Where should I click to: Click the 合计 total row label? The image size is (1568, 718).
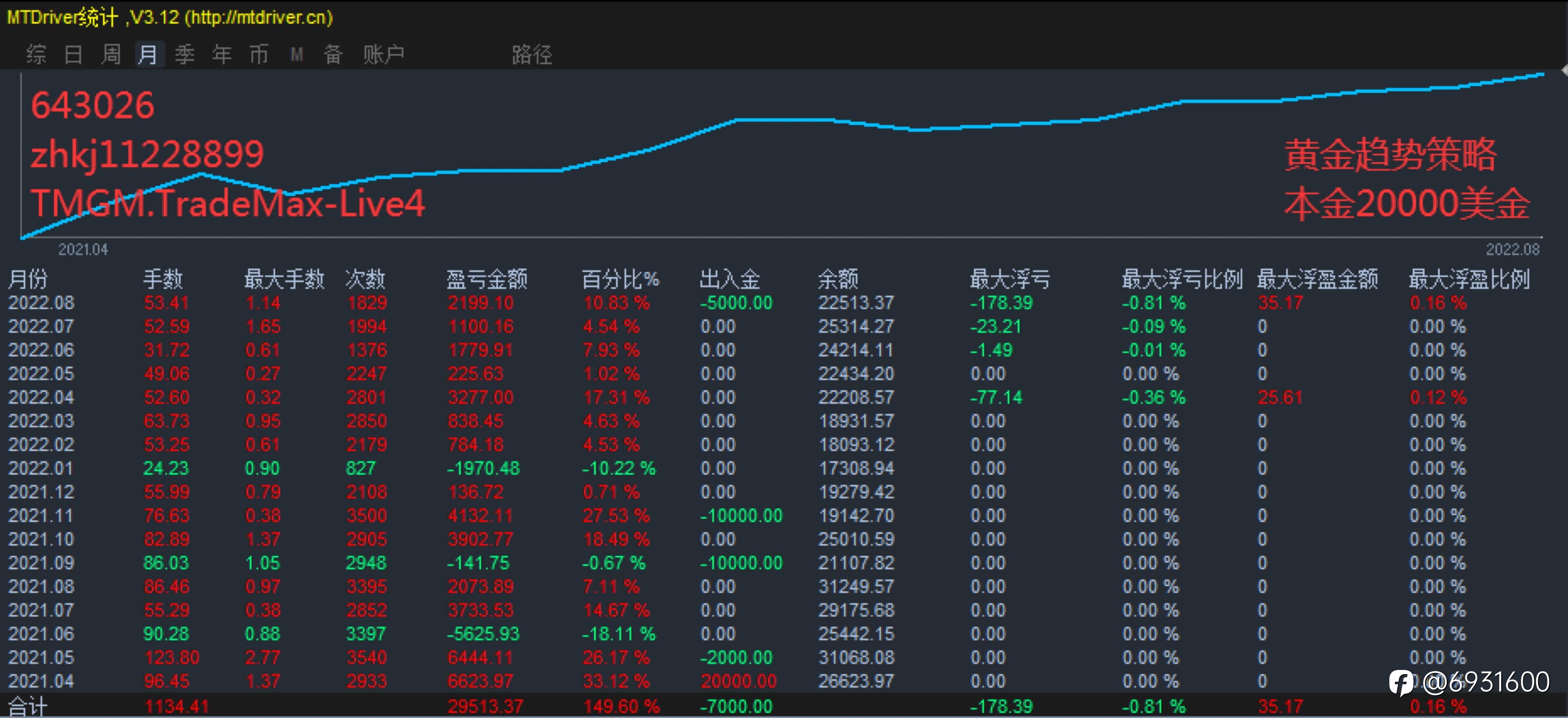27,707
